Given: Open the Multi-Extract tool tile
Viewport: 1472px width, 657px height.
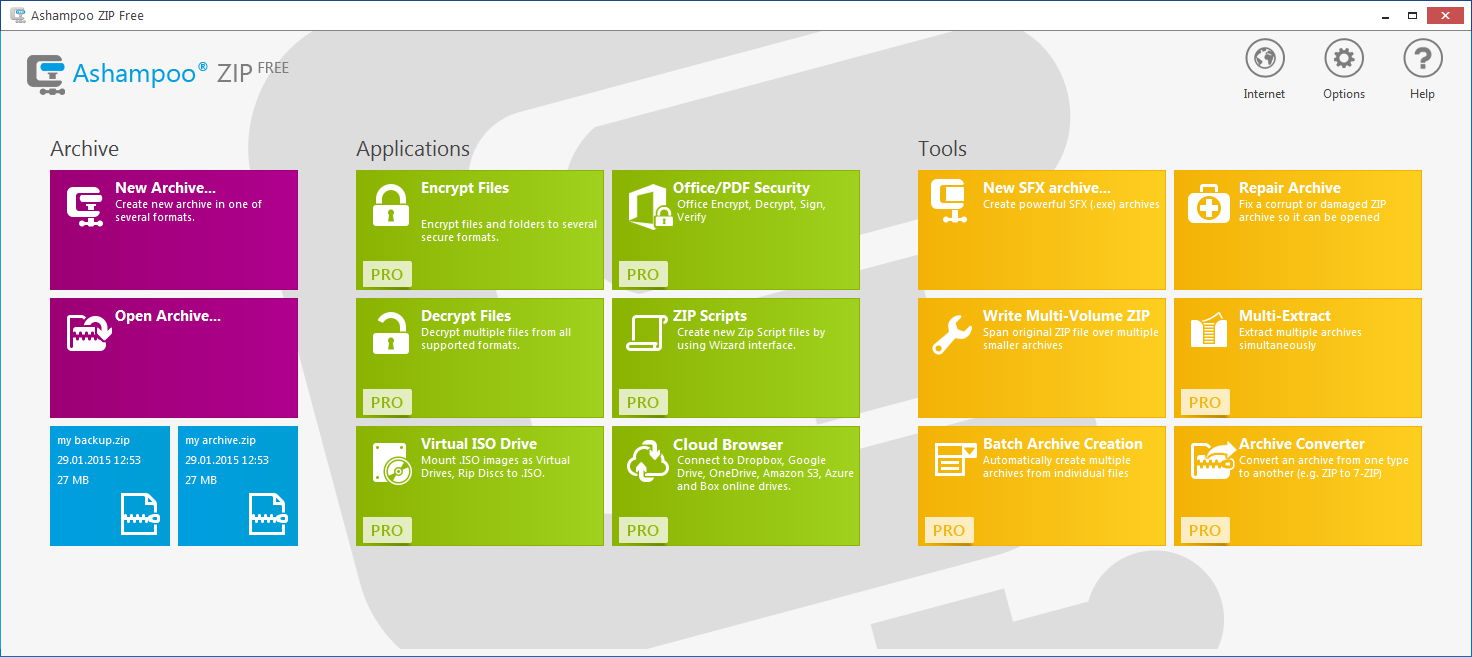Looking at the screenshot, I should 1297,357.
